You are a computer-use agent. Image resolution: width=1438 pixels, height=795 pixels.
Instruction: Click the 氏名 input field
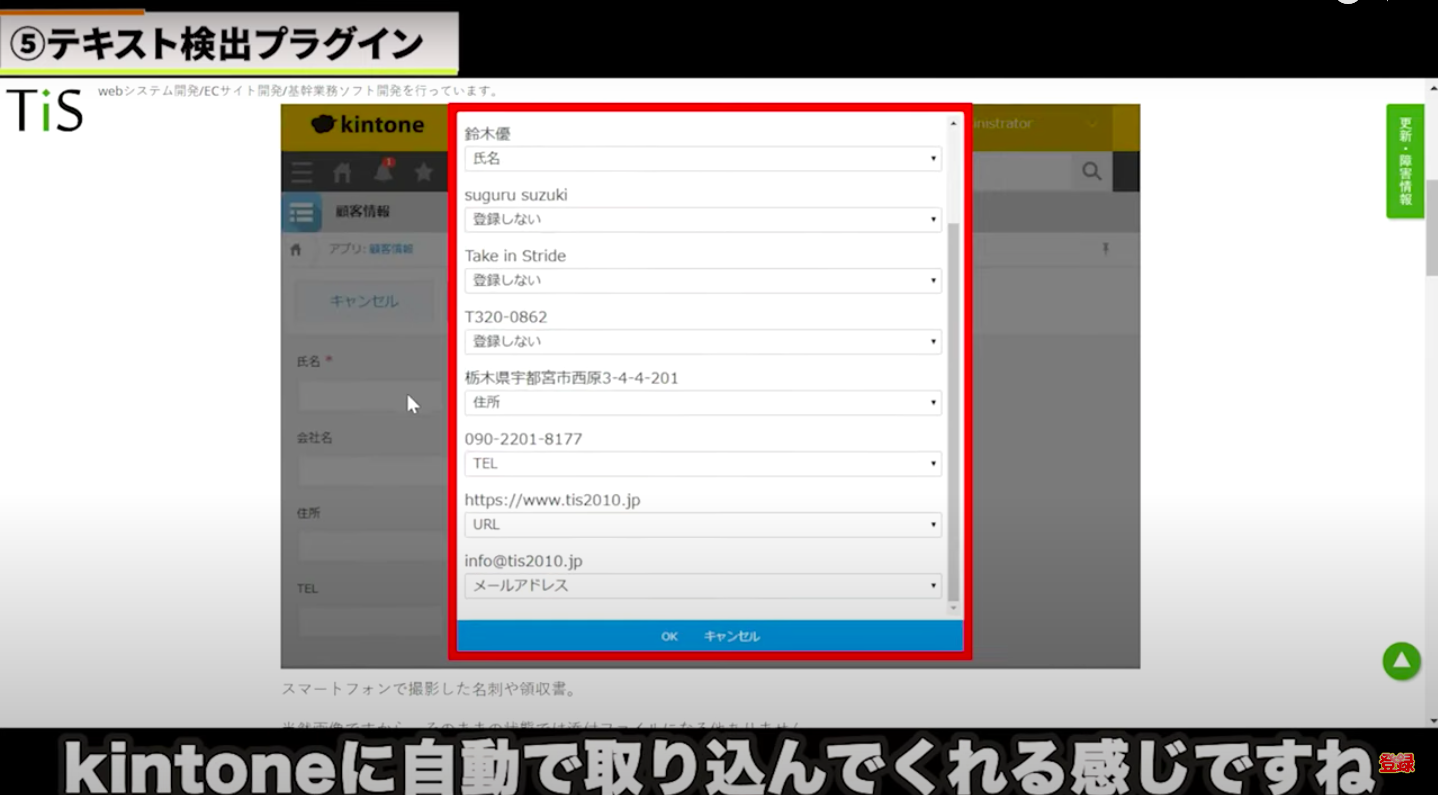tap(370, 395)
